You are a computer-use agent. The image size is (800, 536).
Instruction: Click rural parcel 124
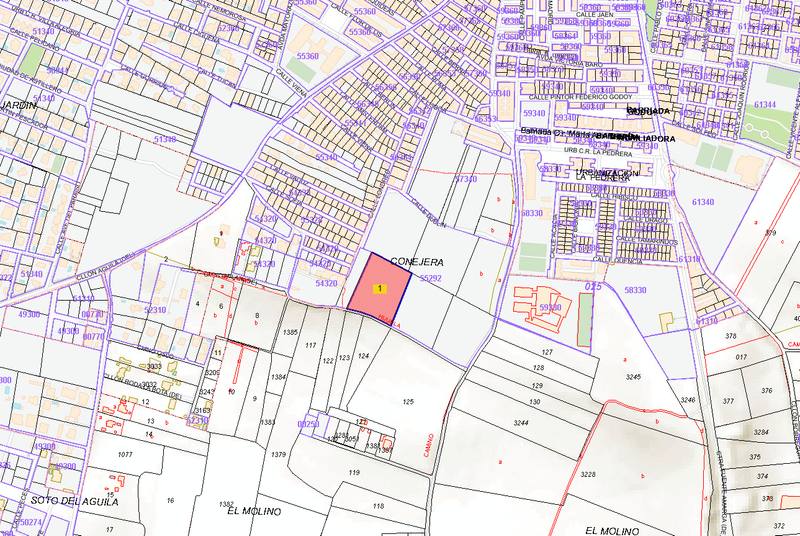pos(363,356)
